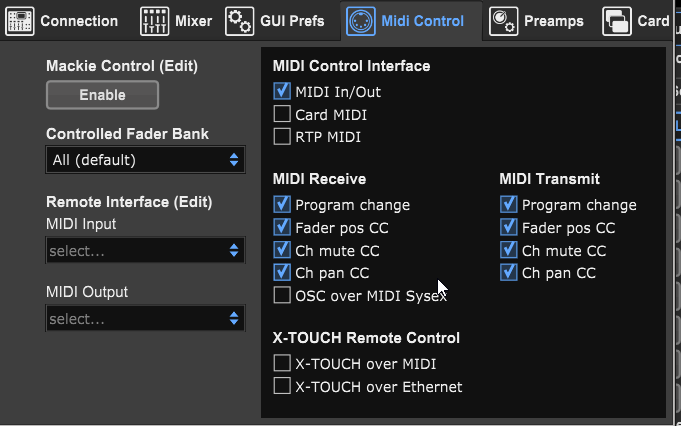
Task: Enable the Card MIDI checkbox
Action: click(x=282, y=114)
